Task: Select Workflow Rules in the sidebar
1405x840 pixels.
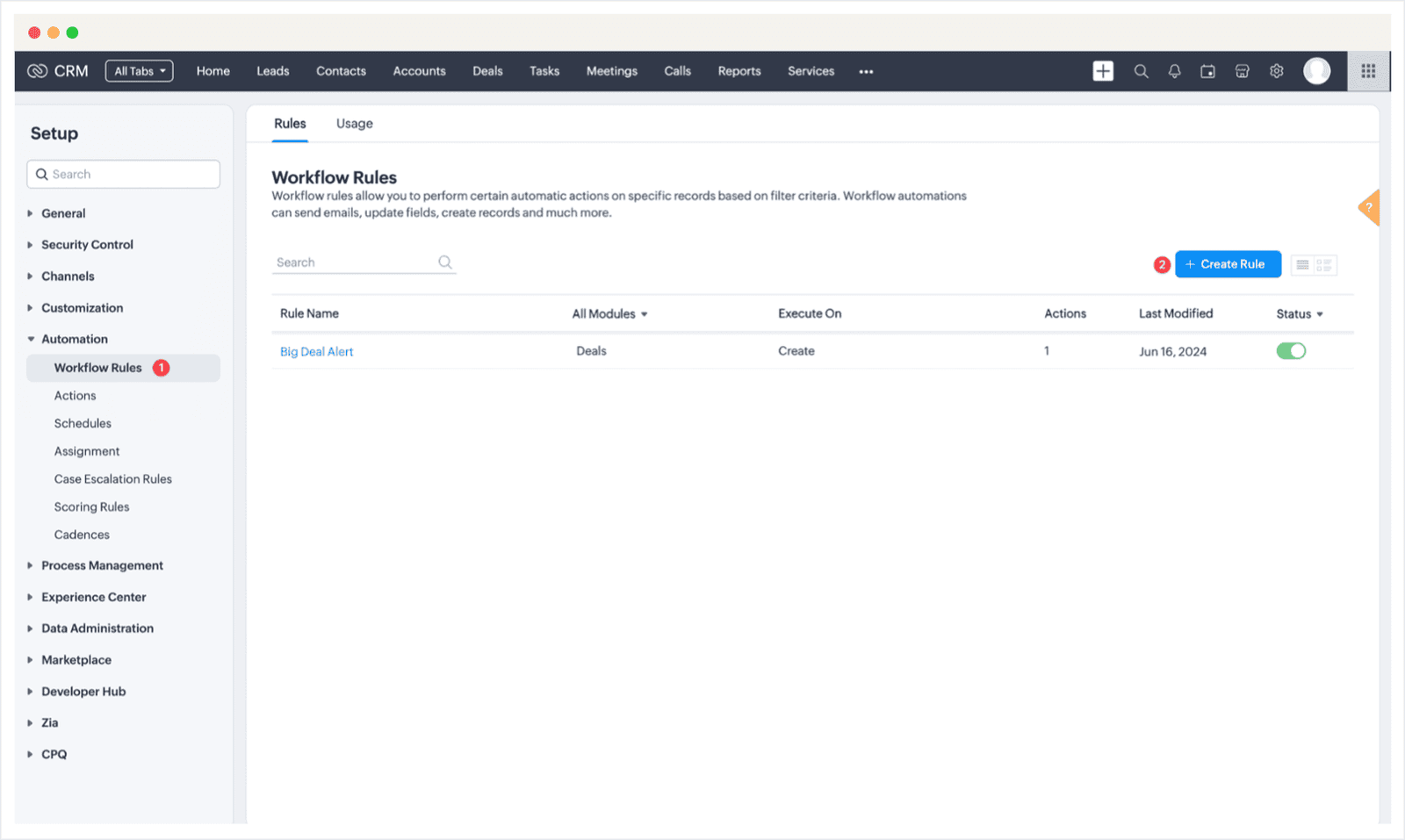Action: point(123,368)
